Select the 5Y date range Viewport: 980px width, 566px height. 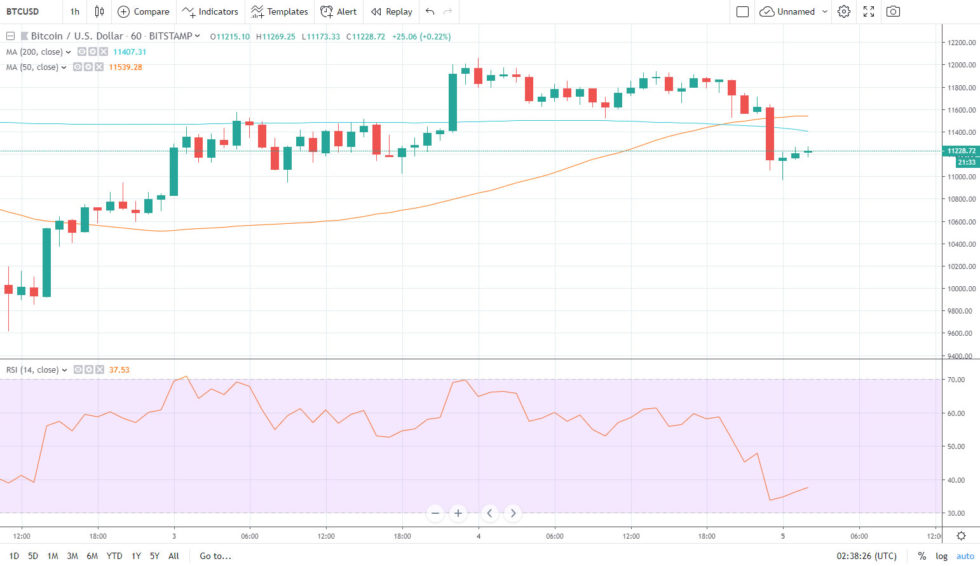coord(154,556)
